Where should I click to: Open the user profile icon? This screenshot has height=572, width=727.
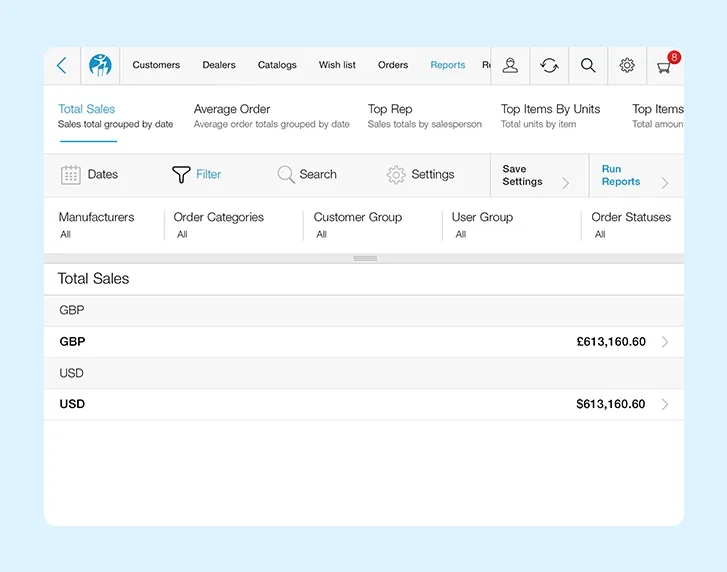(510, 65)
